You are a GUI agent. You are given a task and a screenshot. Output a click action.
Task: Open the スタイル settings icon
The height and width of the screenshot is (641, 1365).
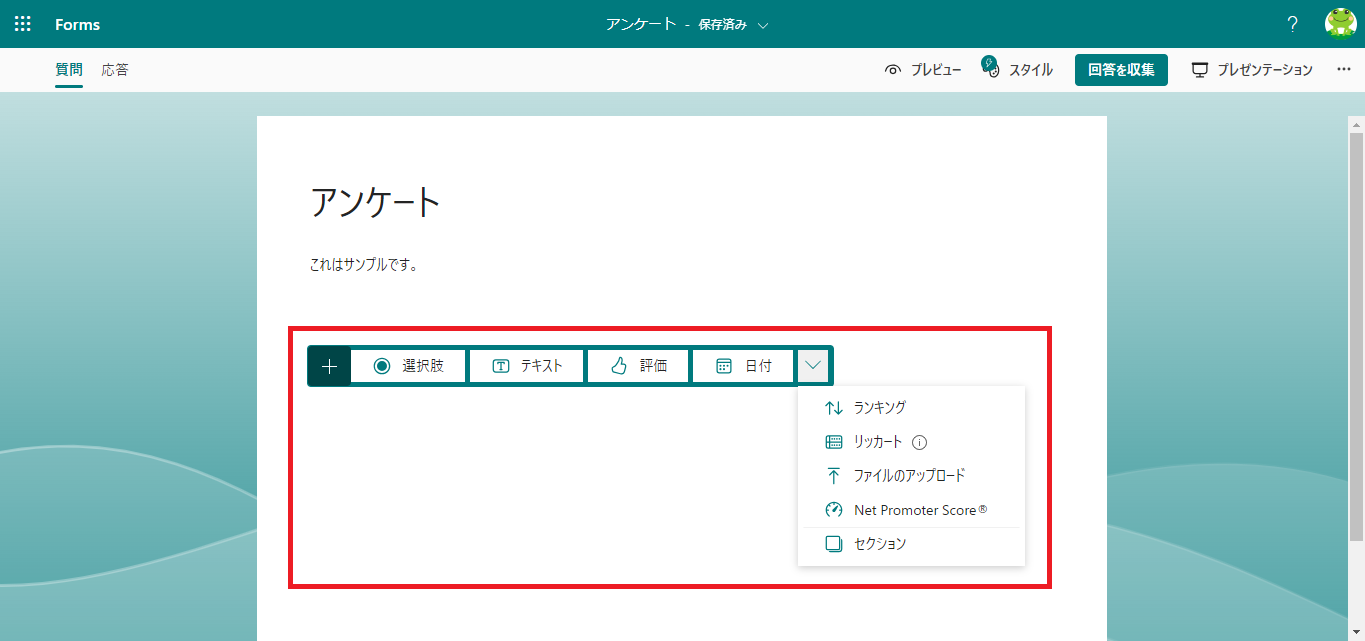pos(990,69)
